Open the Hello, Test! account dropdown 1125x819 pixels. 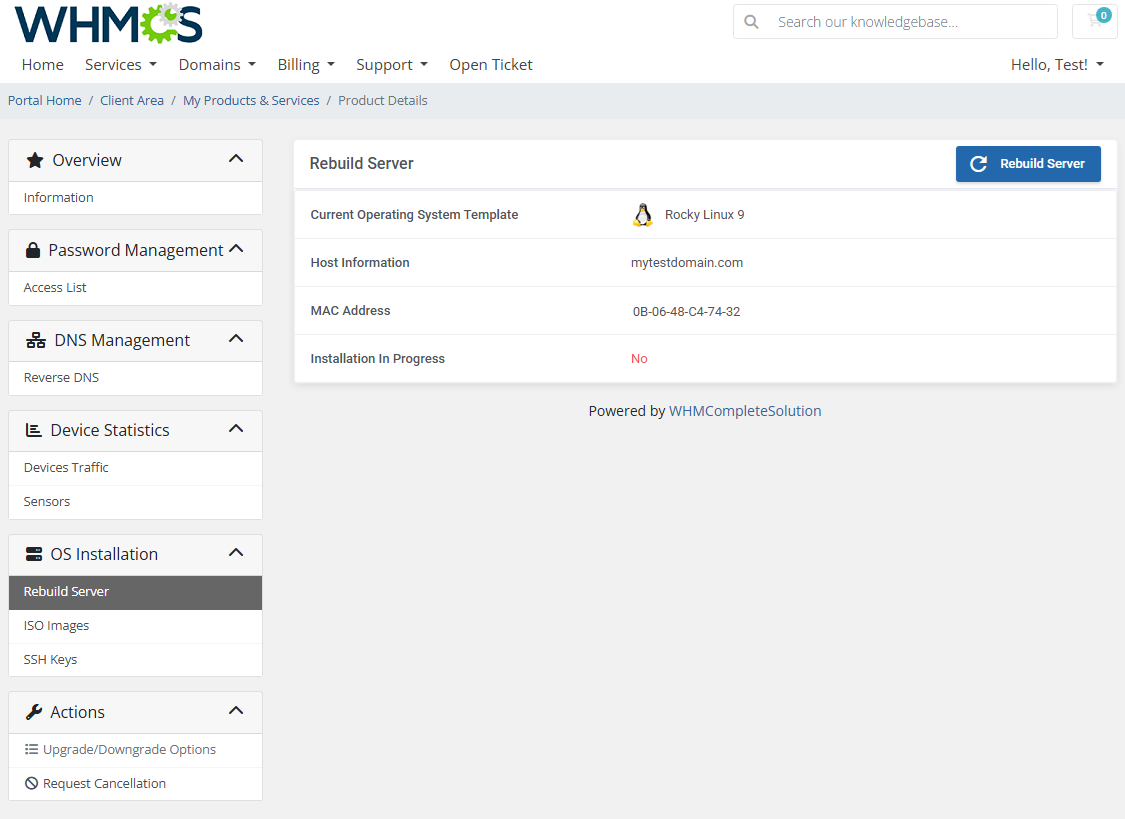point(1057,65)
